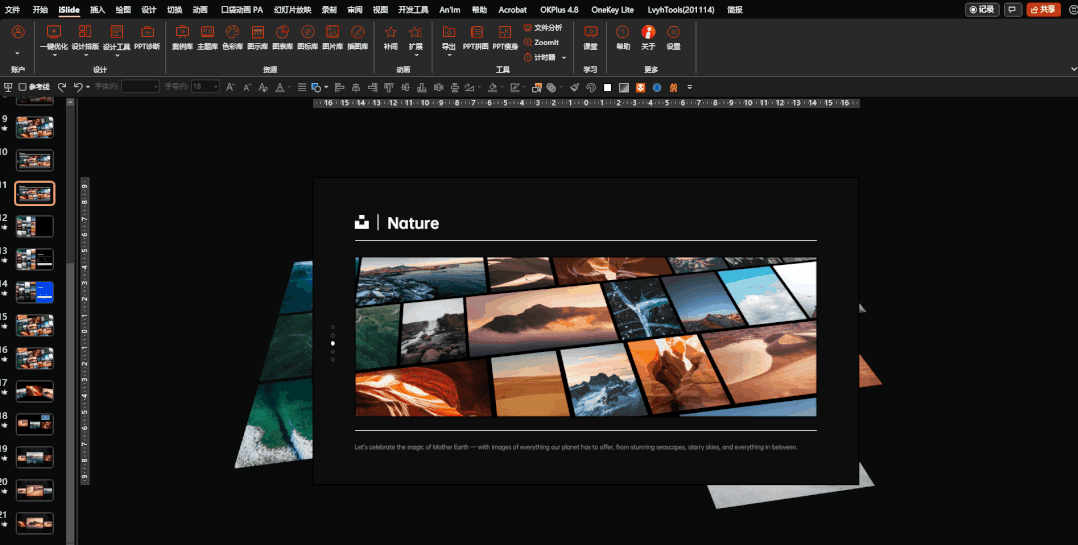Viewport: 1078px width, 545px height.
Task: Click the 共享 share button
Action: coord(1044,10)
